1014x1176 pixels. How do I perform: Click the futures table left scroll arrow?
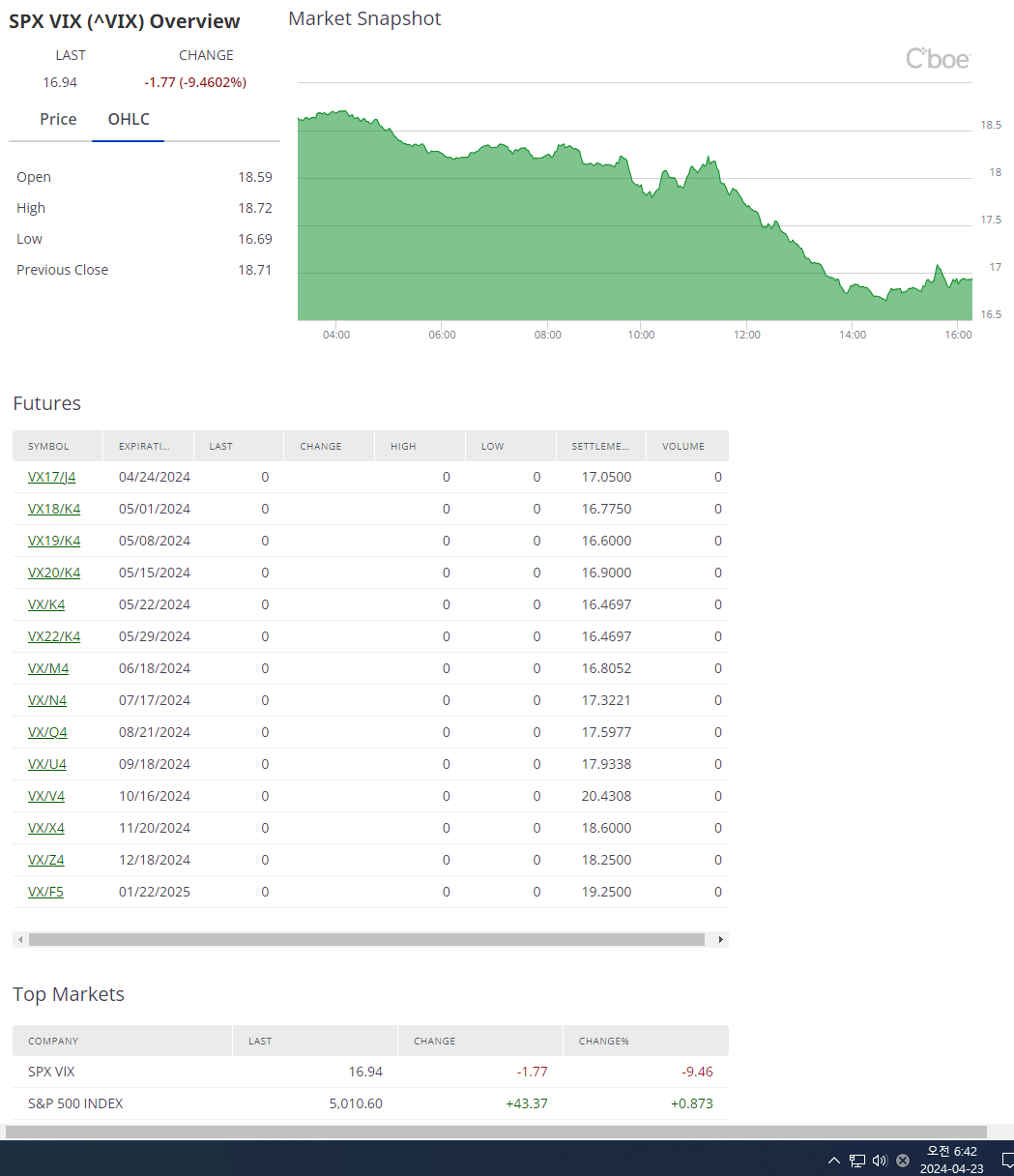coord(20,939)
